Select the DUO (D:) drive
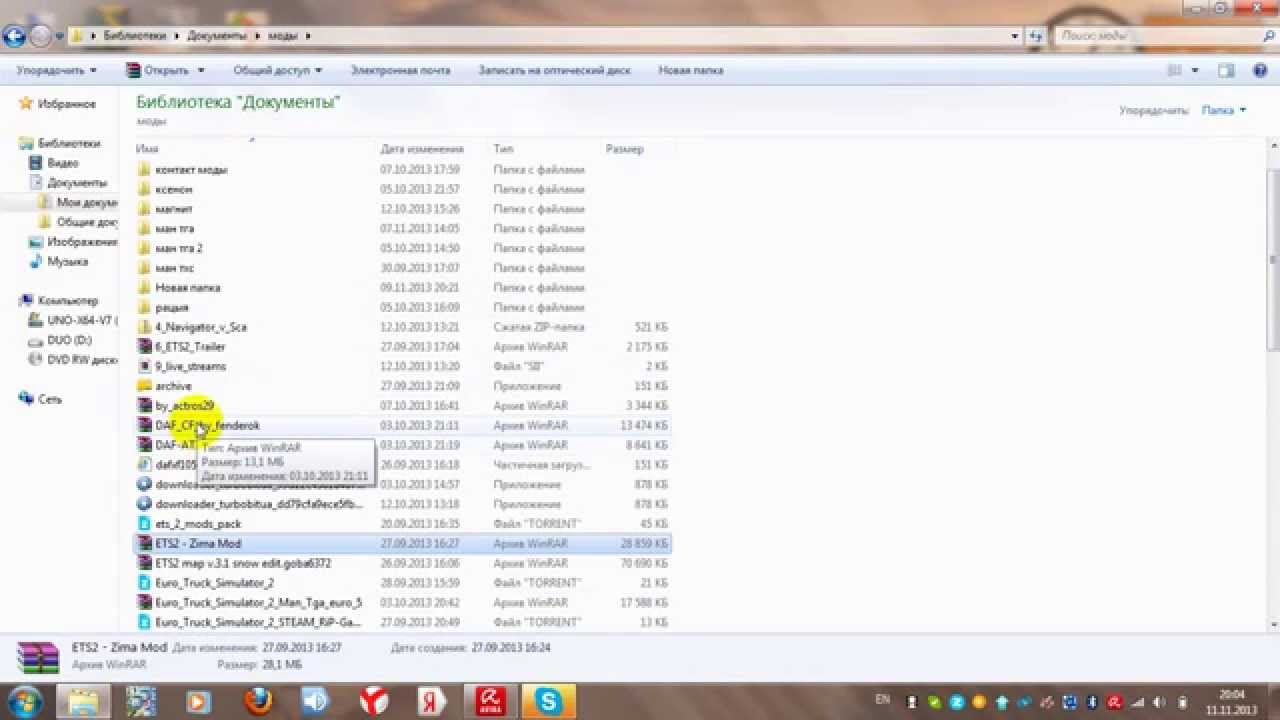 coord(69,340)
